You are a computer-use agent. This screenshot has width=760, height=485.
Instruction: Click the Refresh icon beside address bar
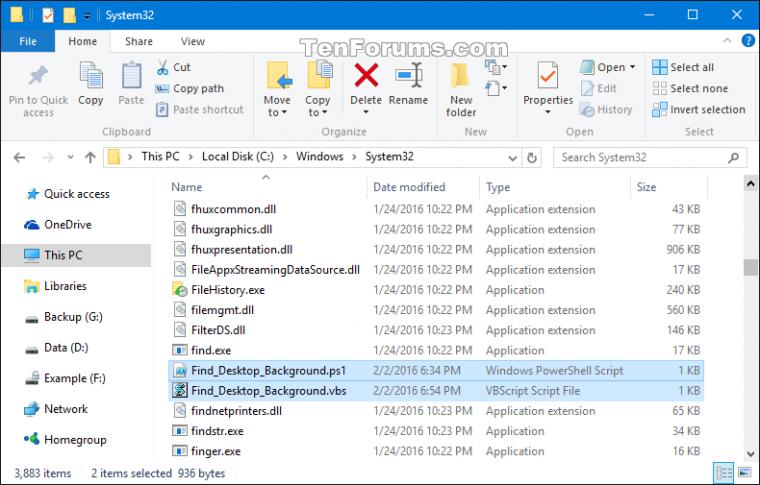coord(532,157)
